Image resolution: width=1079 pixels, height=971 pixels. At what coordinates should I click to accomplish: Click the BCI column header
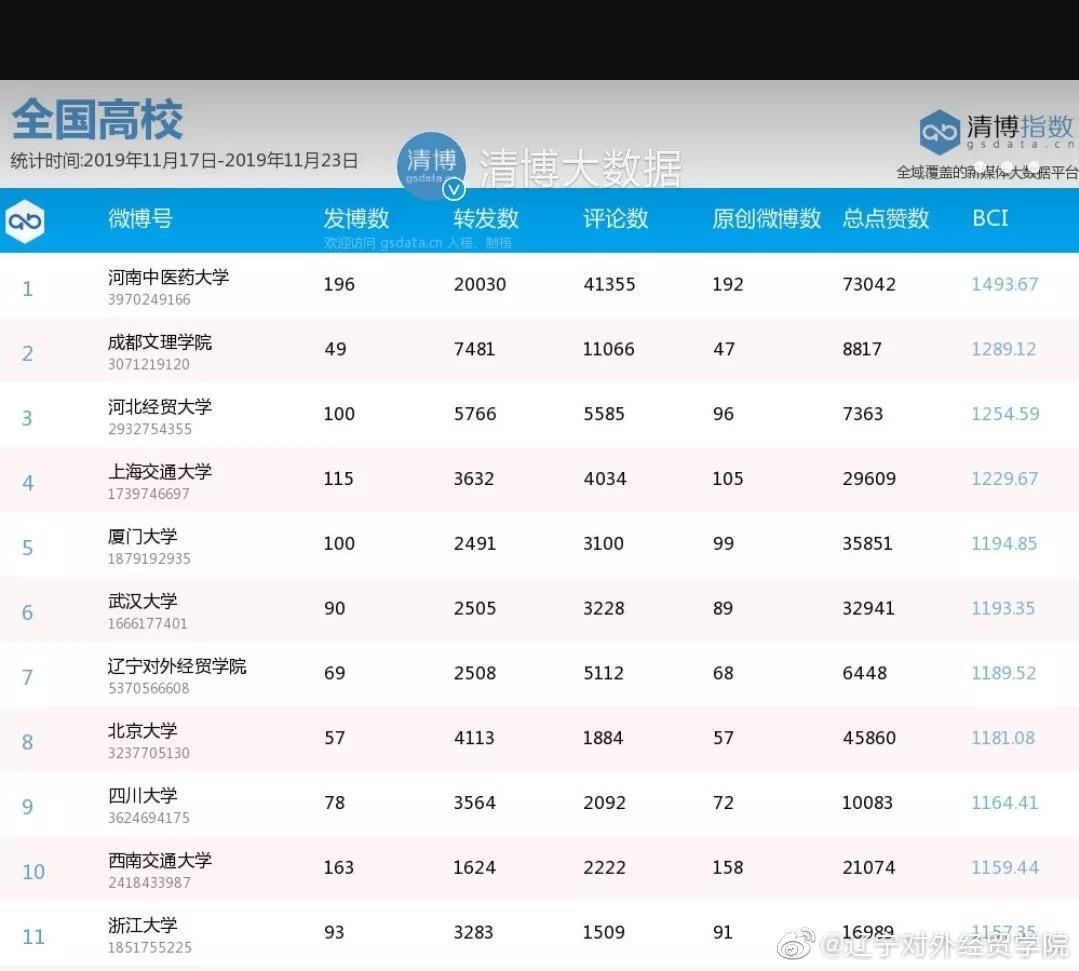pos(990,218)
